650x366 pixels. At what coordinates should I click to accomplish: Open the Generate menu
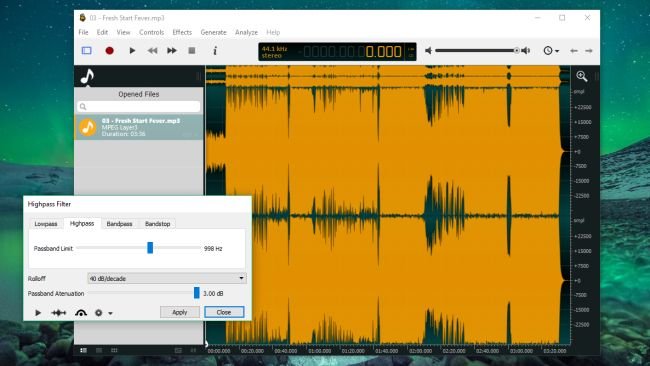213,32
